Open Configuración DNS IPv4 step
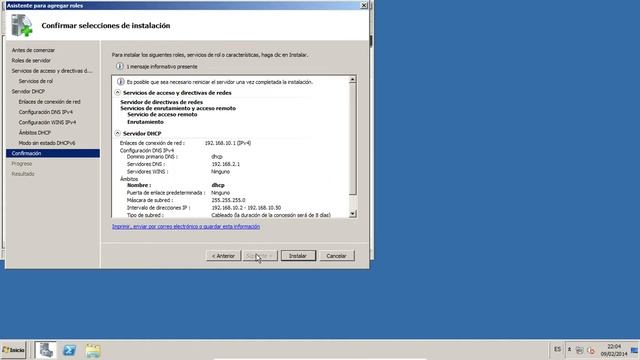 (46, 112)
